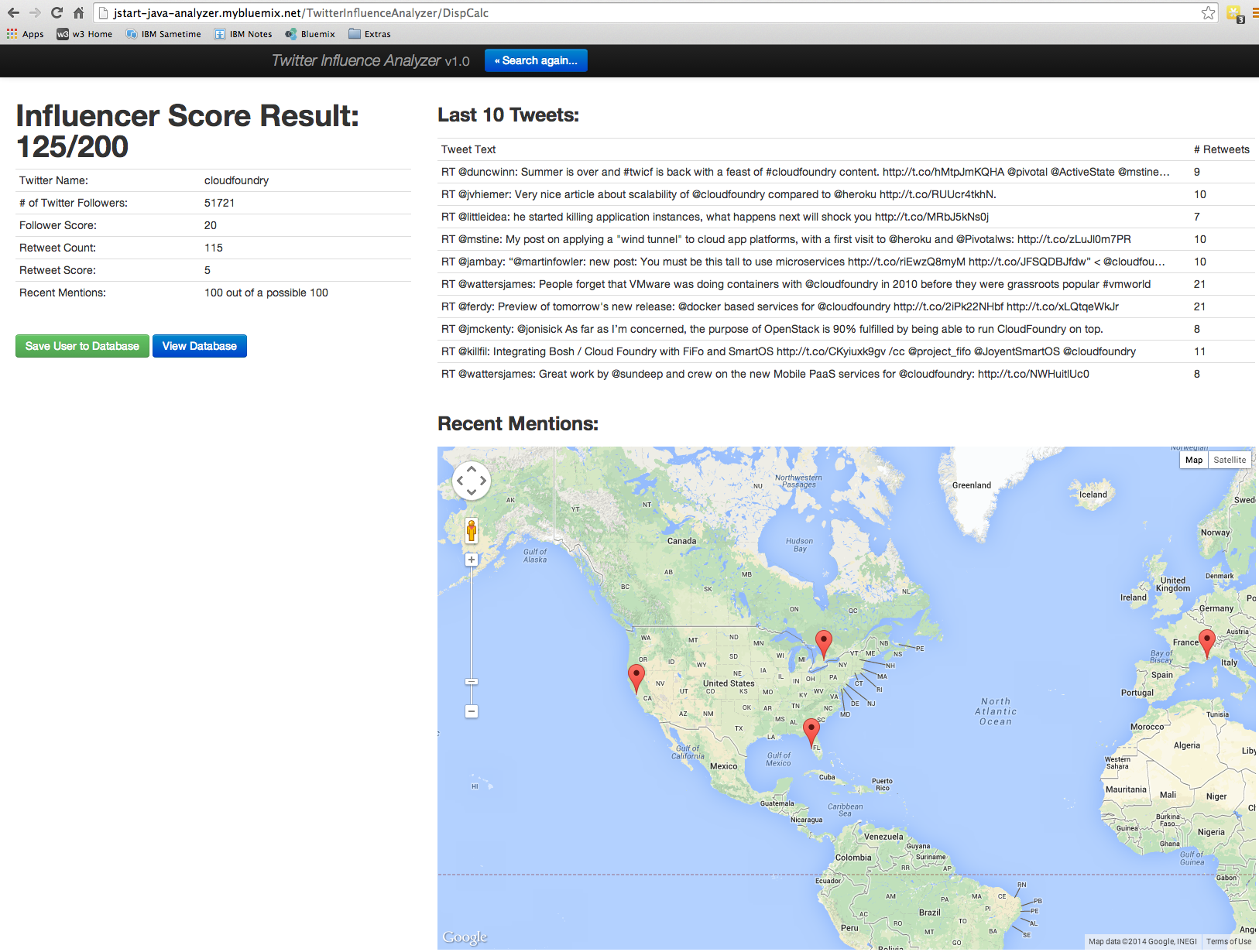Open the IBM Notes bookmark
Image resolution: width=1259 pixels, height=952 pixels.
tap(243, 34)
